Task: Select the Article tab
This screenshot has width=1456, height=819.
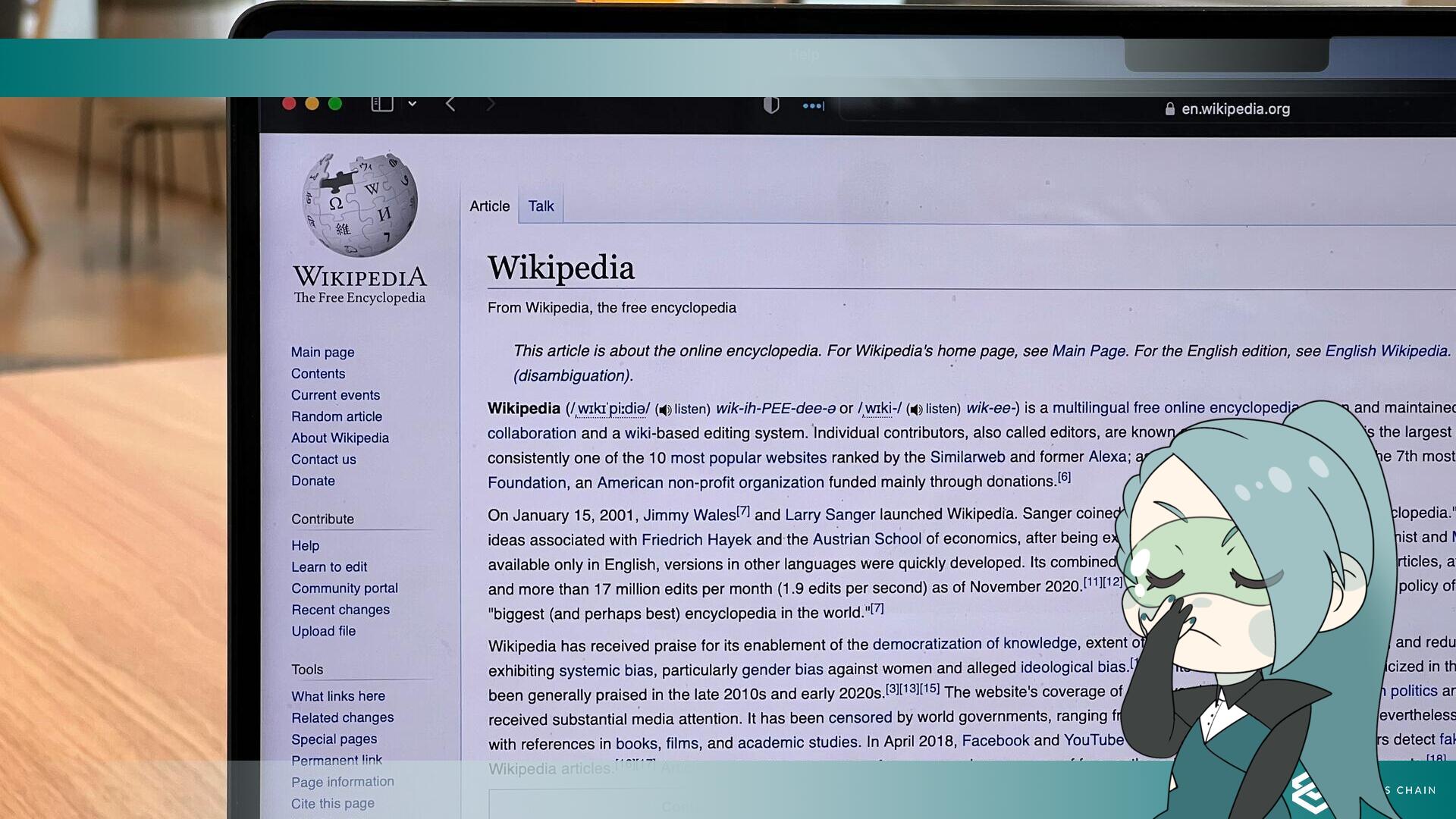Action: click(x=489, y=206)
